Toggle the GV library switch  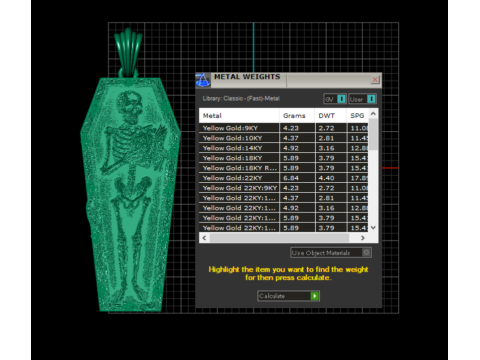point(335,99)
